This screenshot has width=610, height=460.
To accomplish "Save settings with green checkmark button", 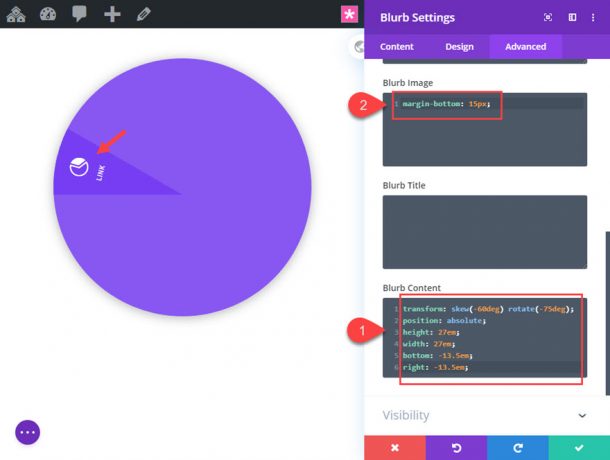I will coord(578,447).
